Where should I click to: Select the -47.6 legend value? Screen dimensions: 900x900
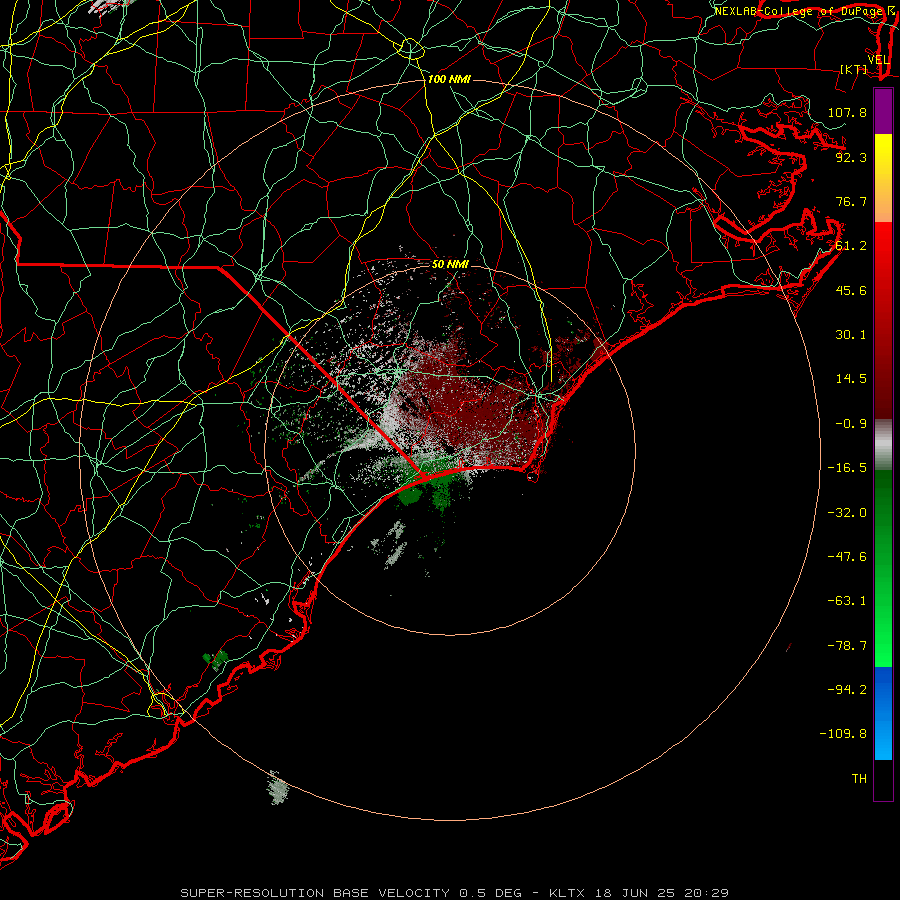[847, 557]
